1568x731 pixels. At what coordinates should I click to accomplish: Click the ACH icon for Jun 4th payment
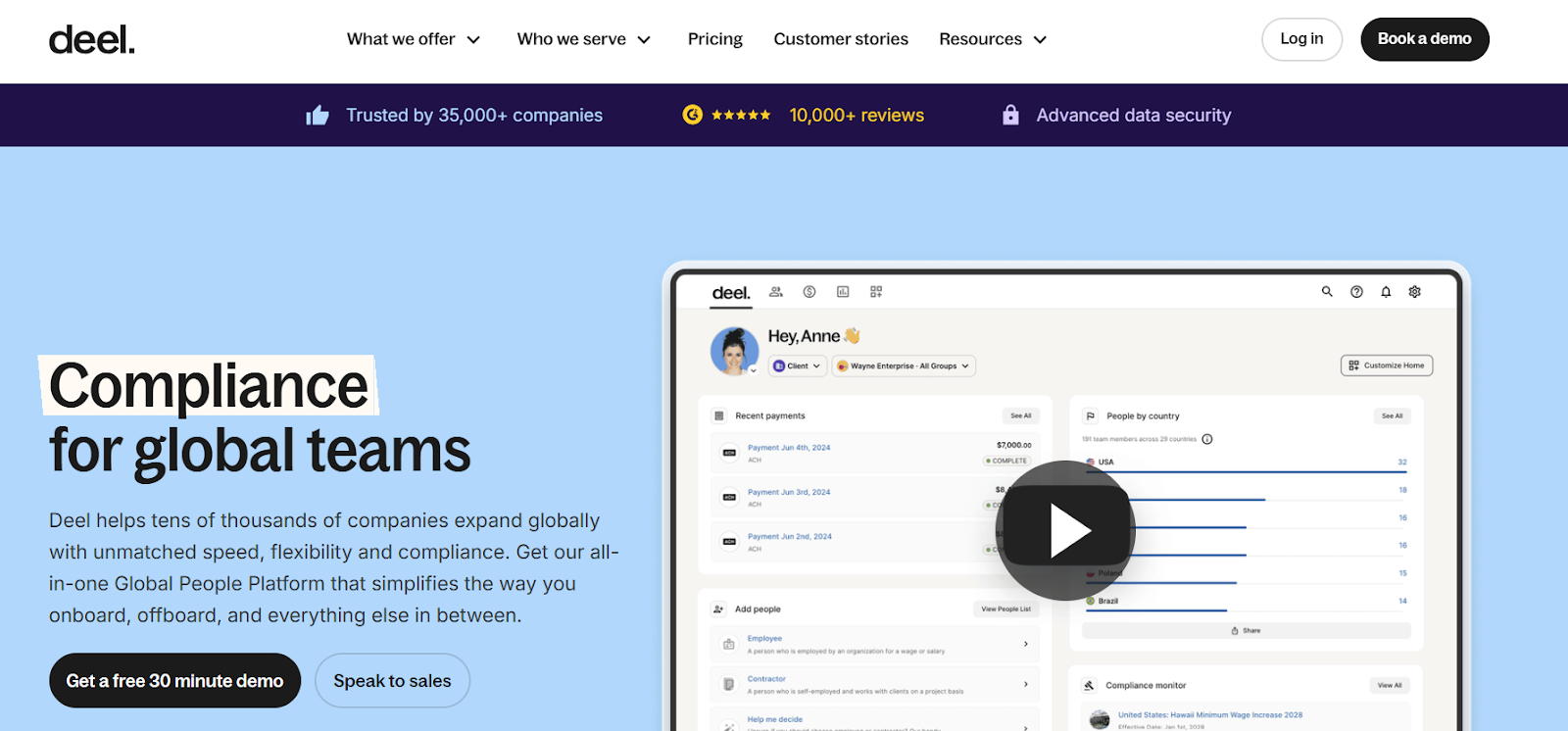coord(729,453)
